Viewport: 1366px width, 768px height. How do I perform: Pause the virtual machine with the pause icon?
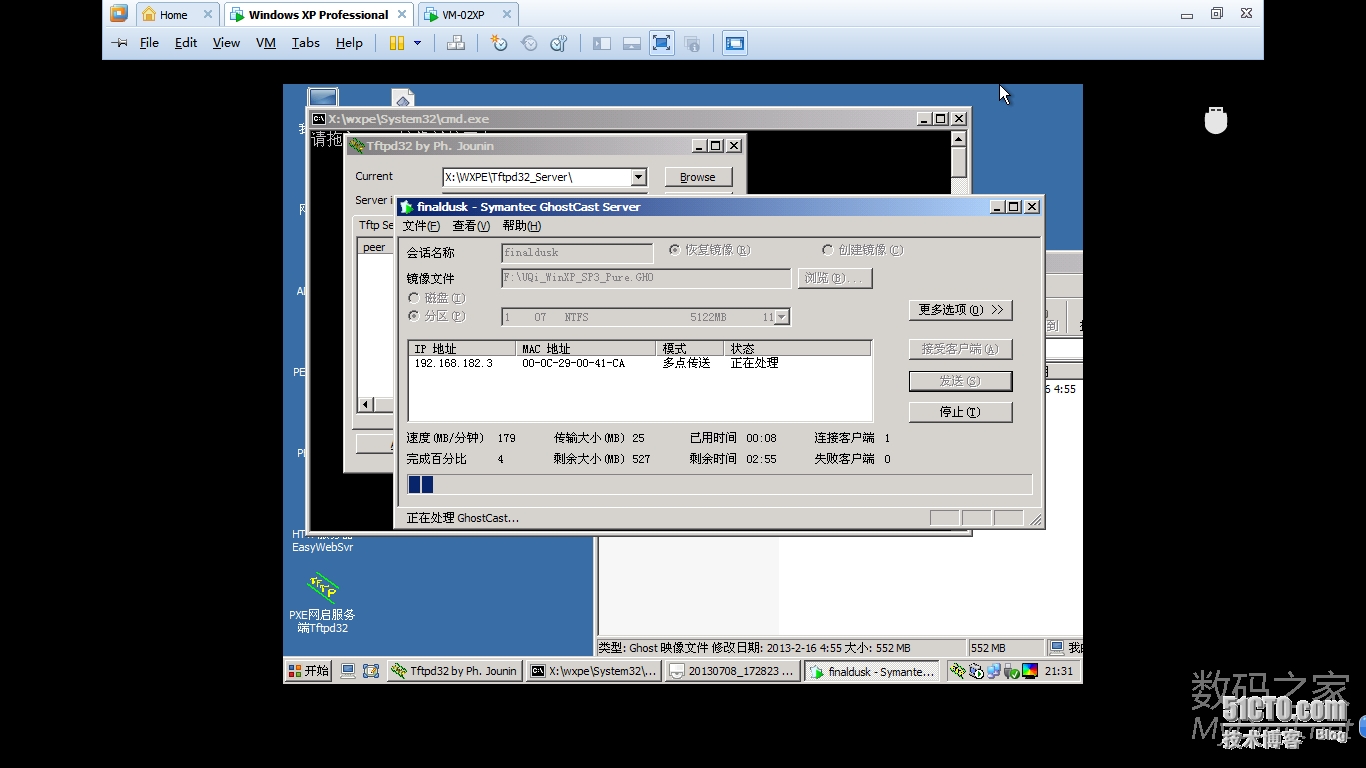tap(397, 43)
